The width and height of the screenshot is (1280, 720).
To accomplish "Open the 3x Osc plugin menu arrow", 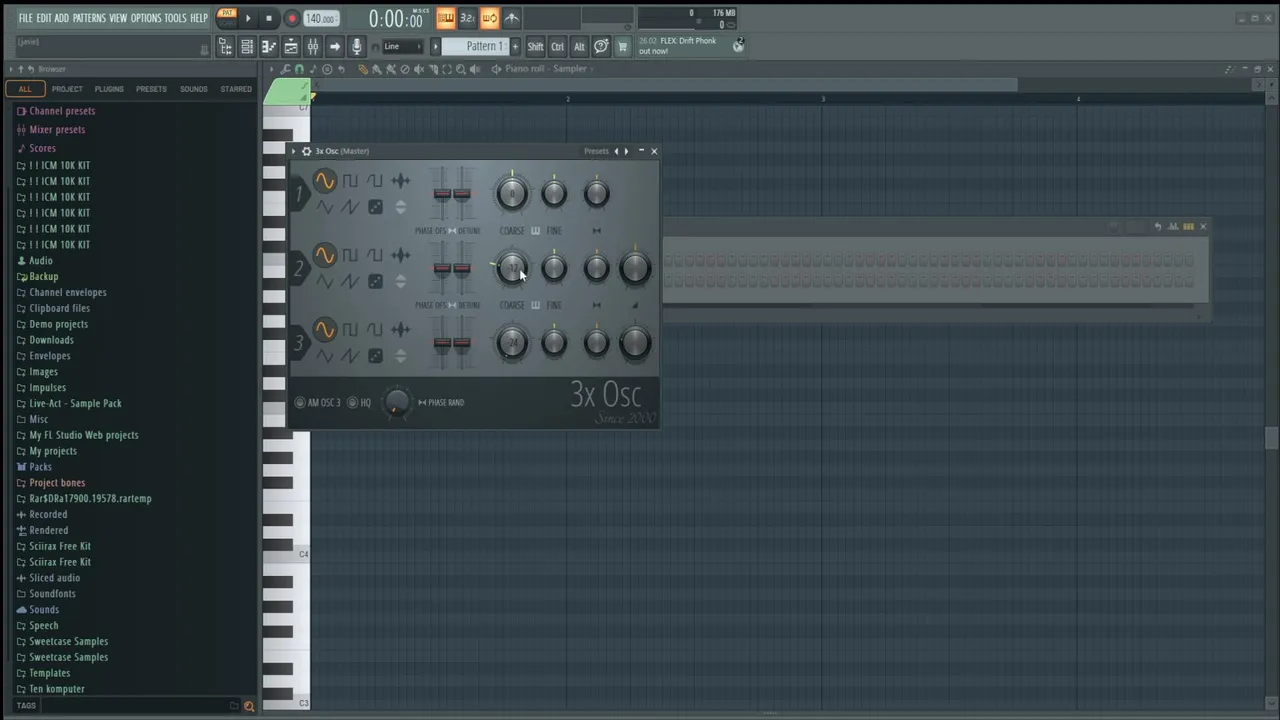I will pyautogui.click(x=295, y=151).
